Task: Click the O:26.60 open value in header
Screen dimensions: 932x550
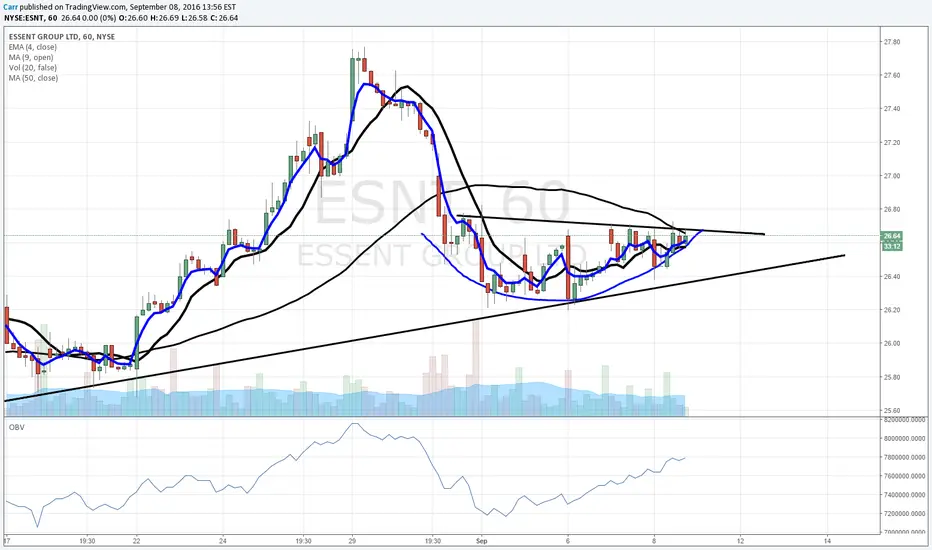Action: 133,18
